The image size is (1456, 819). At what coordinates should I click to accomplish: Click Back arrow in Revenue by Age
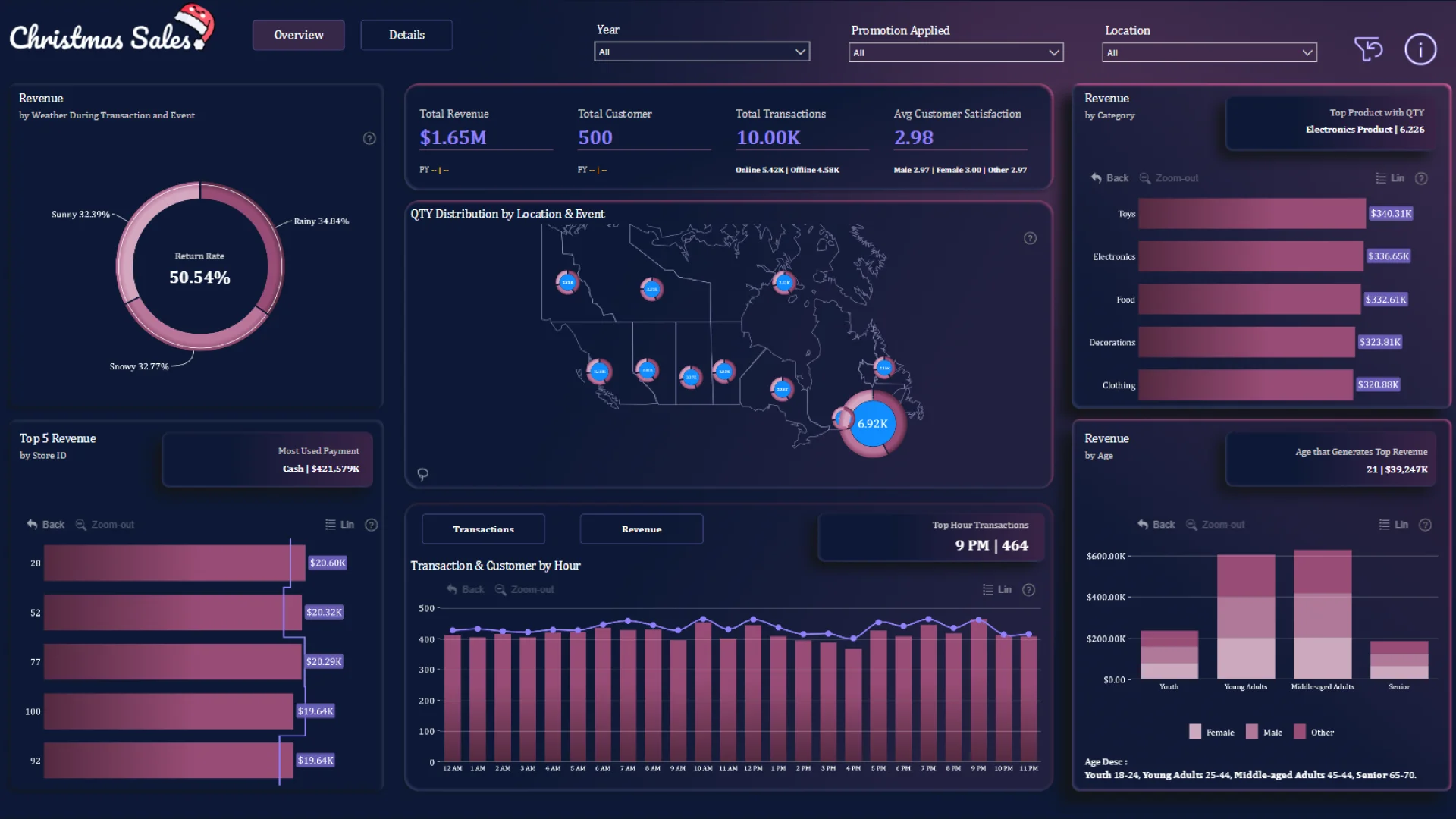(1156, 524)
